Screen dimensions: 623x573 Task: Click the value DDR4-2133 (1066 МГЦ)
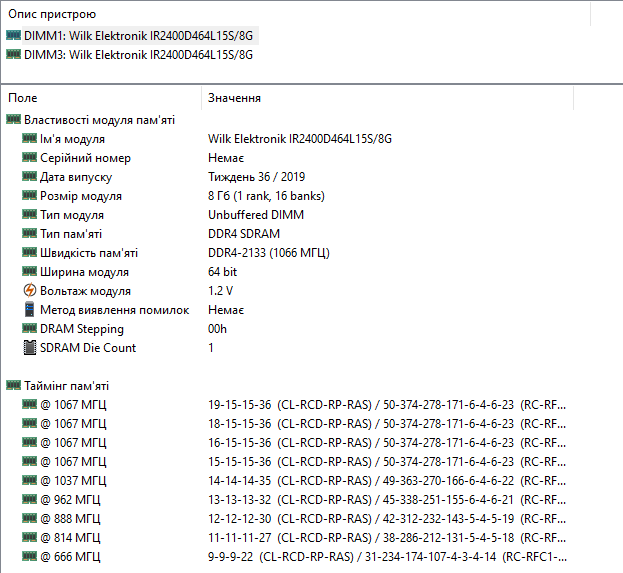[269, 253]
